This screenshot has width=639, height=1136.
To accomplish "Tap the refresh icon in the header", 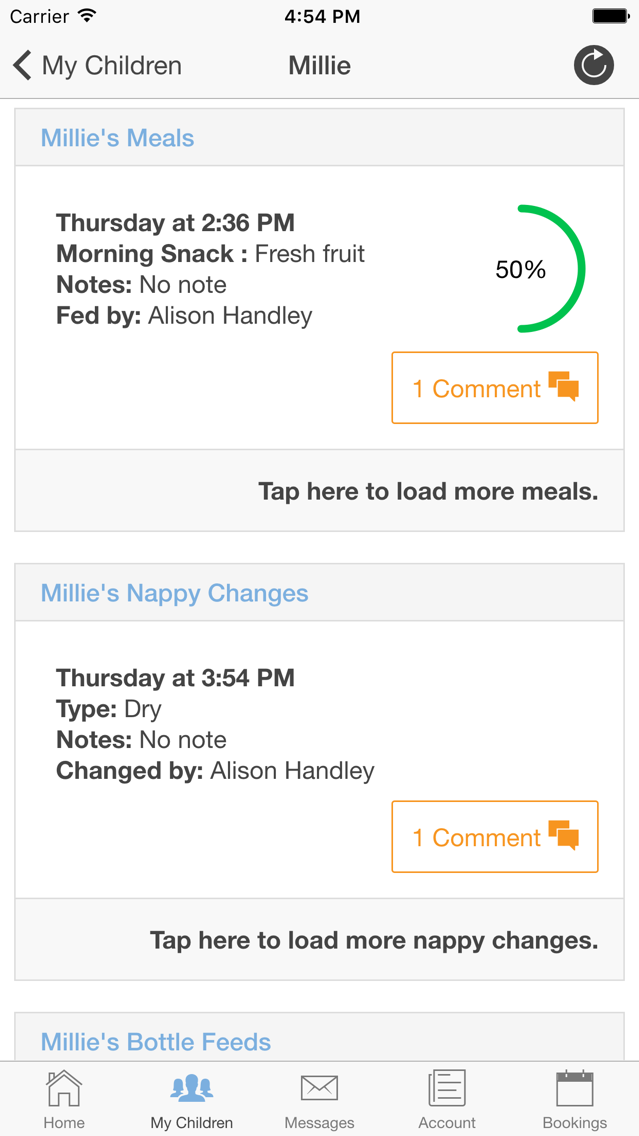I will [593, 65].
